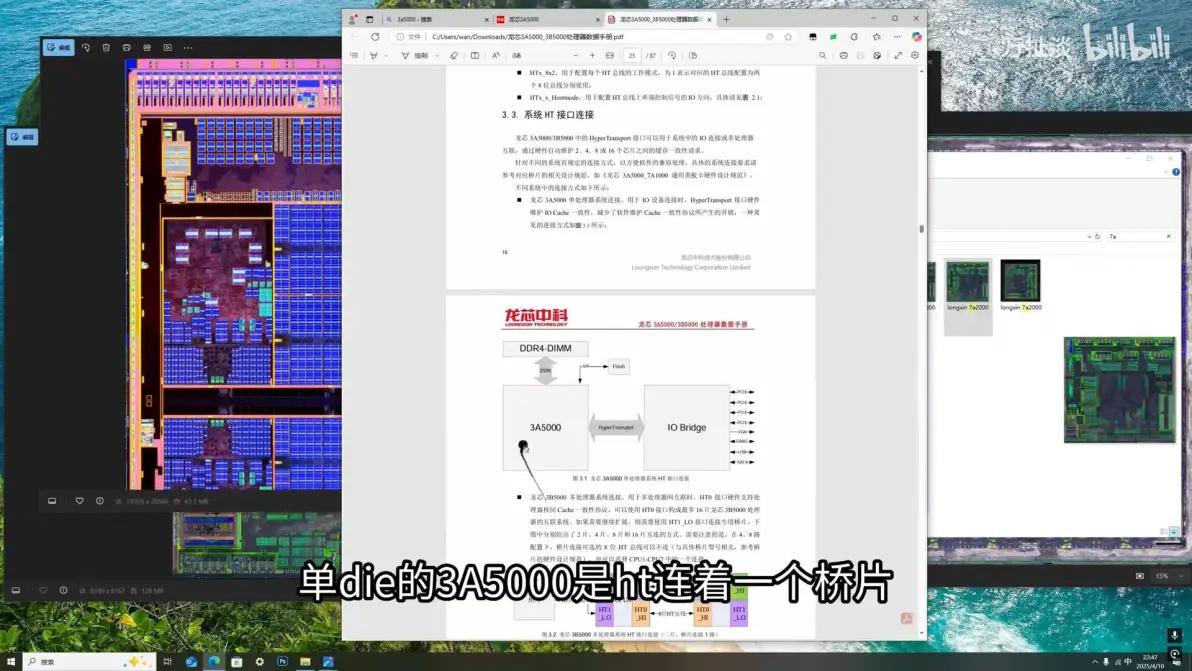
Task: Select the PDF highlight tool
Action: point(373,55)
